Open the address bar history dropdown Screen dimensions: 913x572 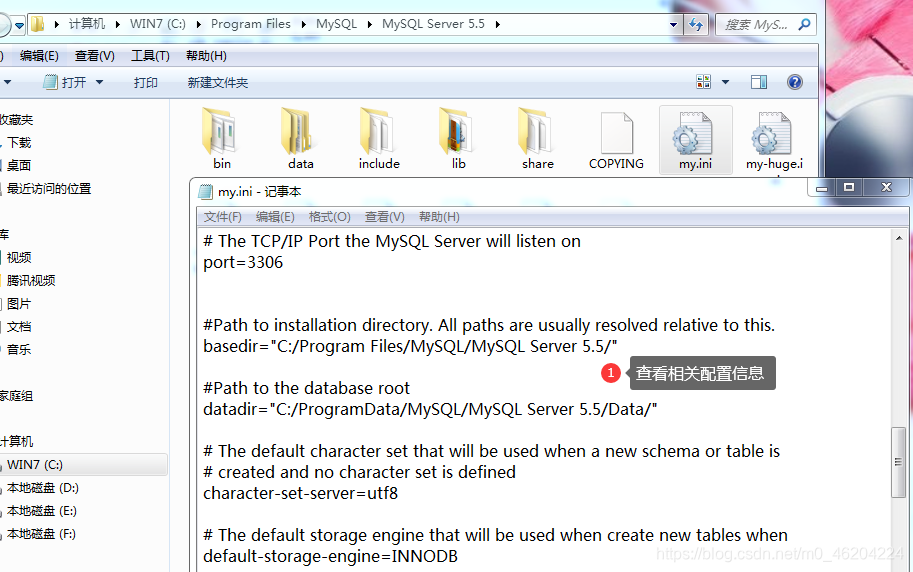point(673,24)
